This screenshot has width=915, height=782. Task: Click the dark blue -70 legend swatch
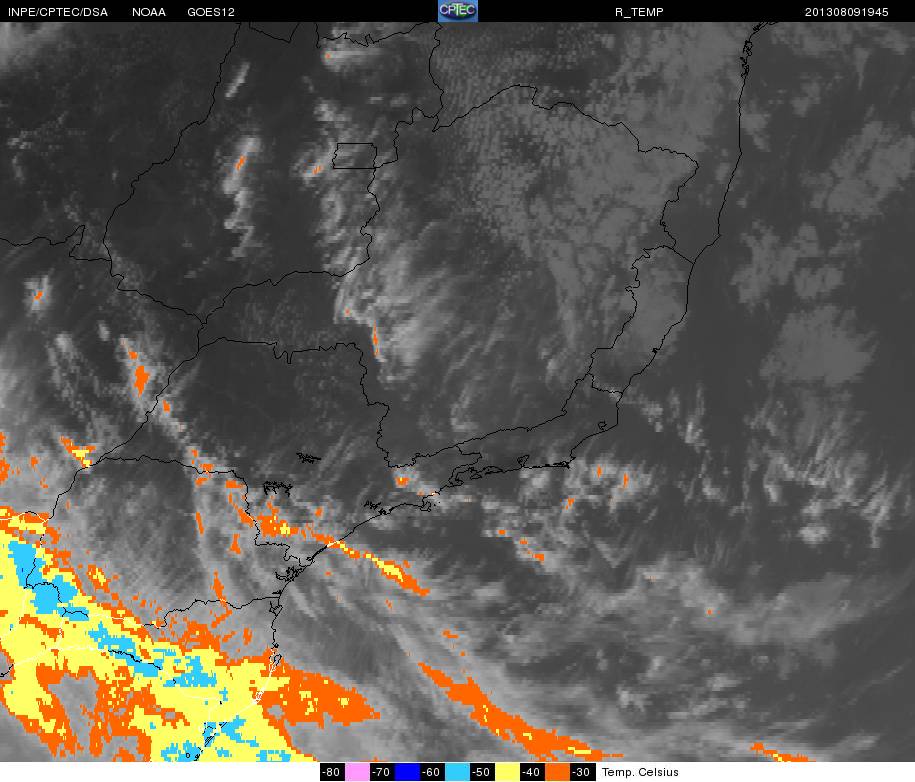[407, 772]
